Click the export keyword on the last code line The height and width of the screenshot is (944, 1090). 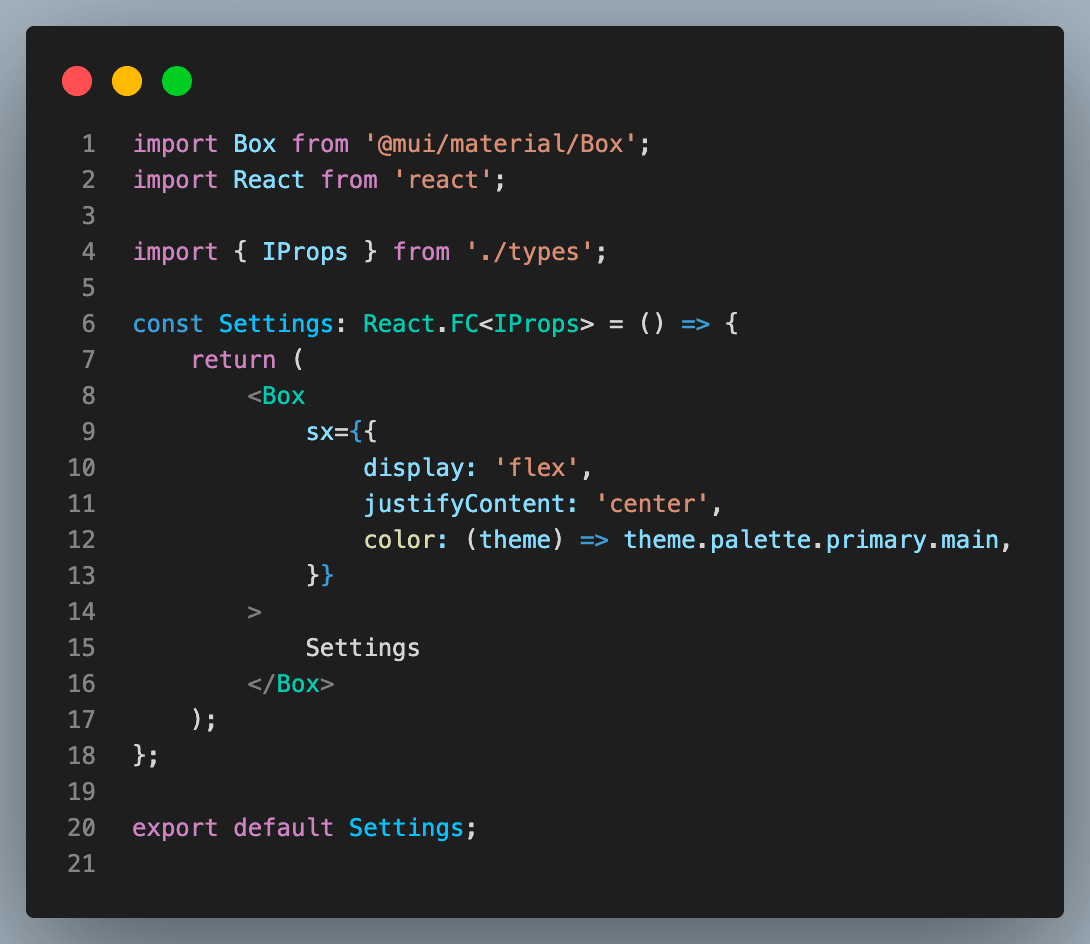175,828
